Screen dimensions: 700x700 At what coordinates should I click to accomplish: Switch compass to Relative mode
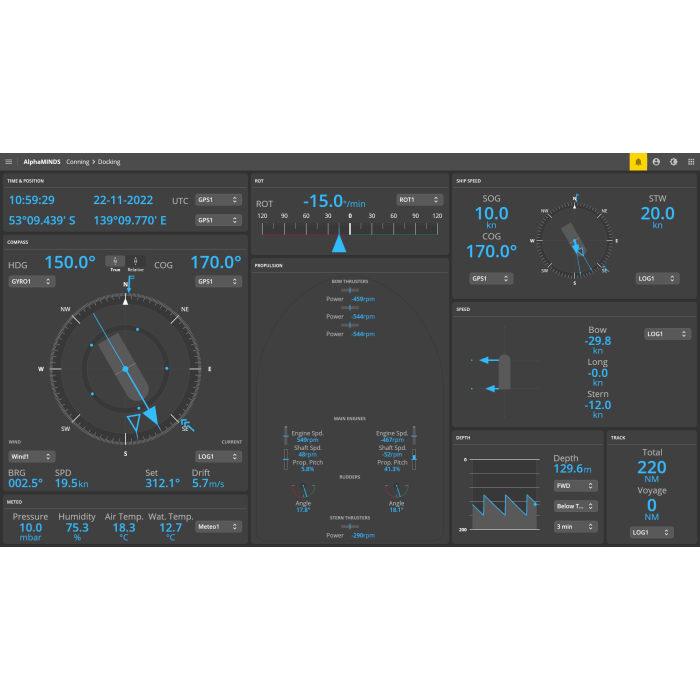[135, 264]
